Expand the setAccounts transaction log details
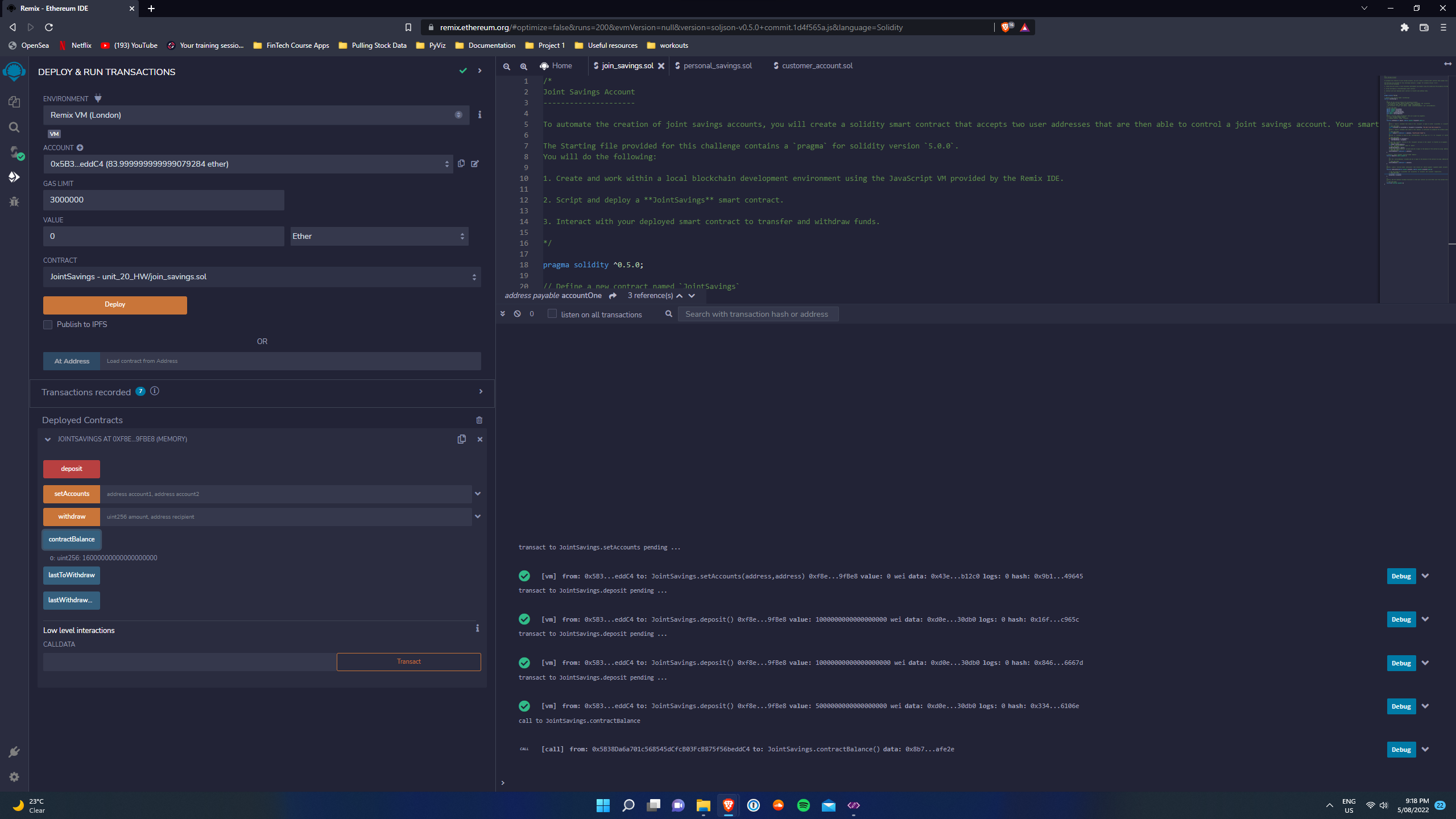The height and width of the screenshot is (819, 1456). [1425, 576]
